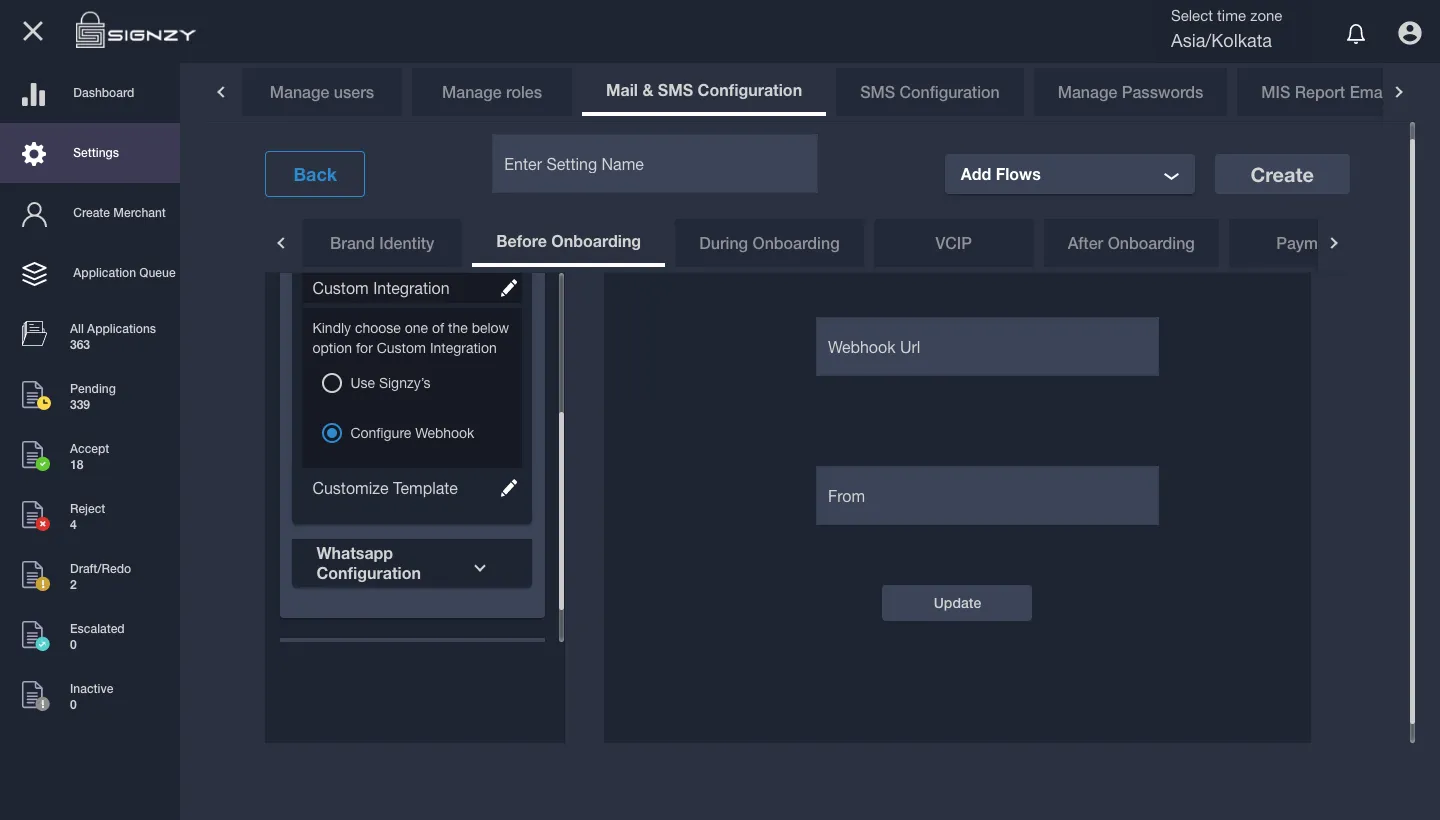The height and width of the screenshot is (820, 1440).
Task: Edit Customize Template with pencil icon
Action: pos(509,488)
